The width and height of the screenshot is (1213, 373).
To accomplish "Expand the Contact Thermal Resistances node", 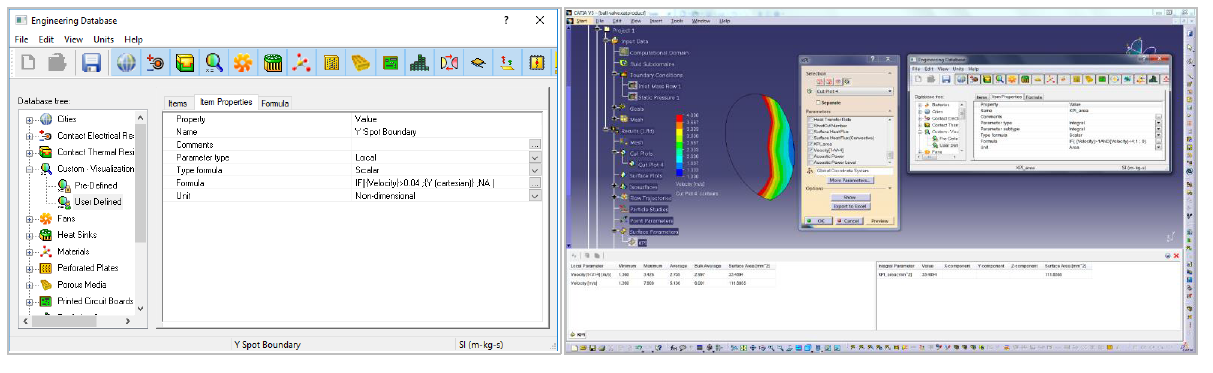I will tap(30, 152).
